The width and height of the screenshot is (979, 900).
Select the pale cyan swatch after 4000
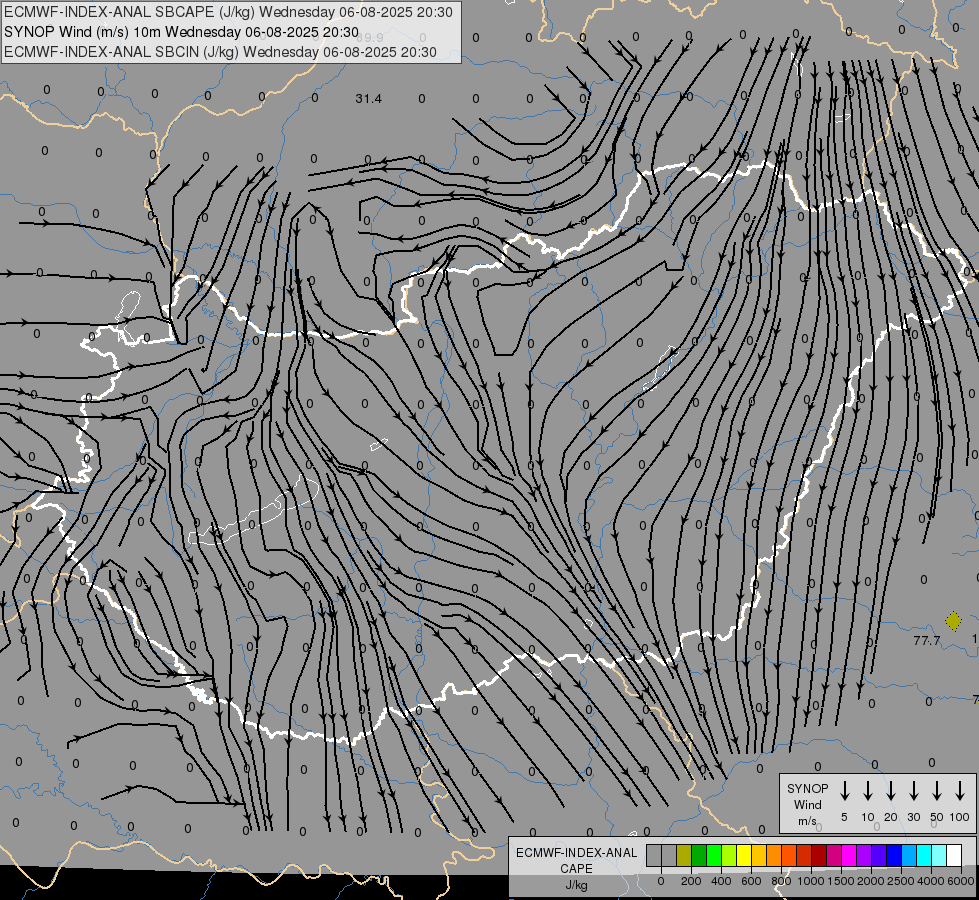[x=938, y=855]
